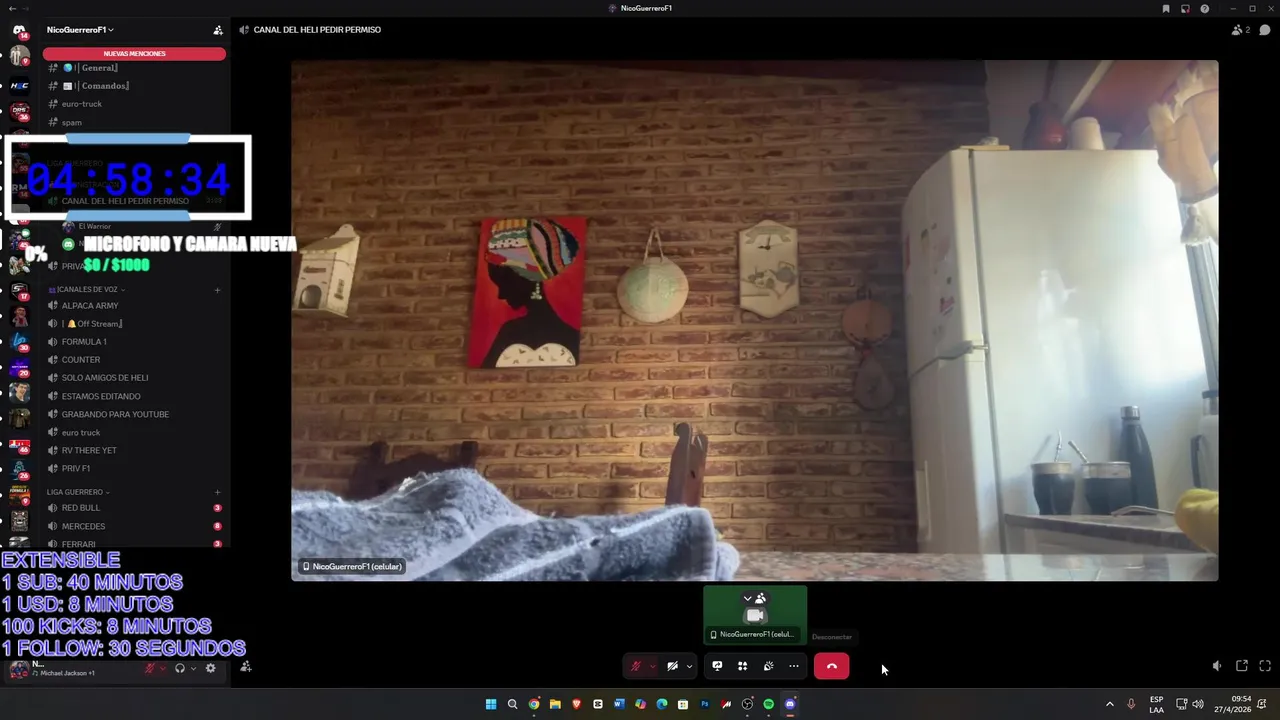This screenshot has height=720, width=1280.
Task: Open MERCEDES channel
Action: (x=134, y=526)
